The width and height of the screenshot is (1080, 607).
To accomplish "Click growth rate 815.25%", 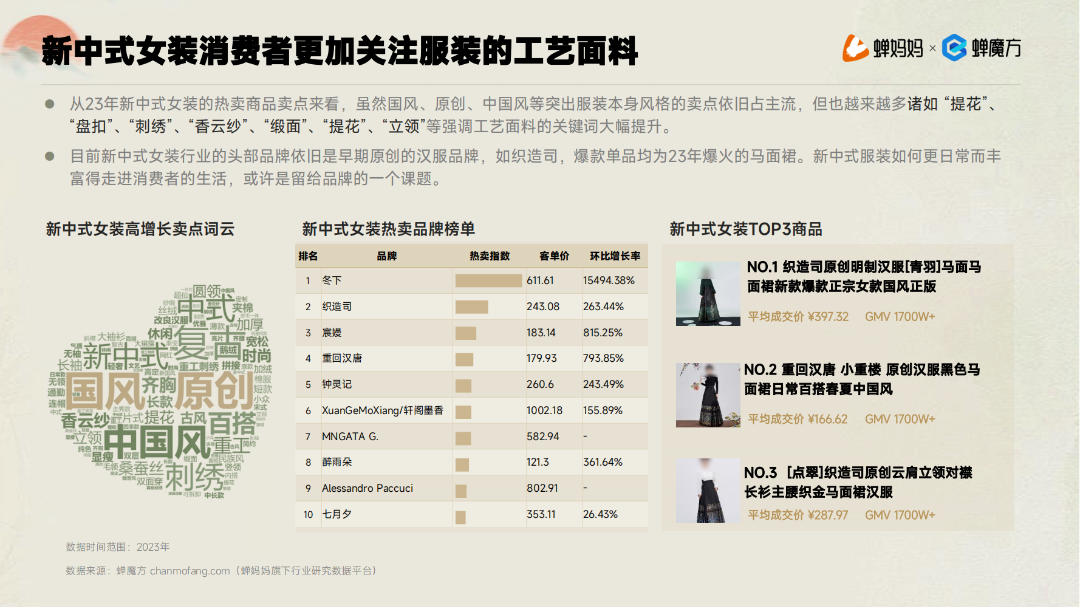I will coord(603,333).
